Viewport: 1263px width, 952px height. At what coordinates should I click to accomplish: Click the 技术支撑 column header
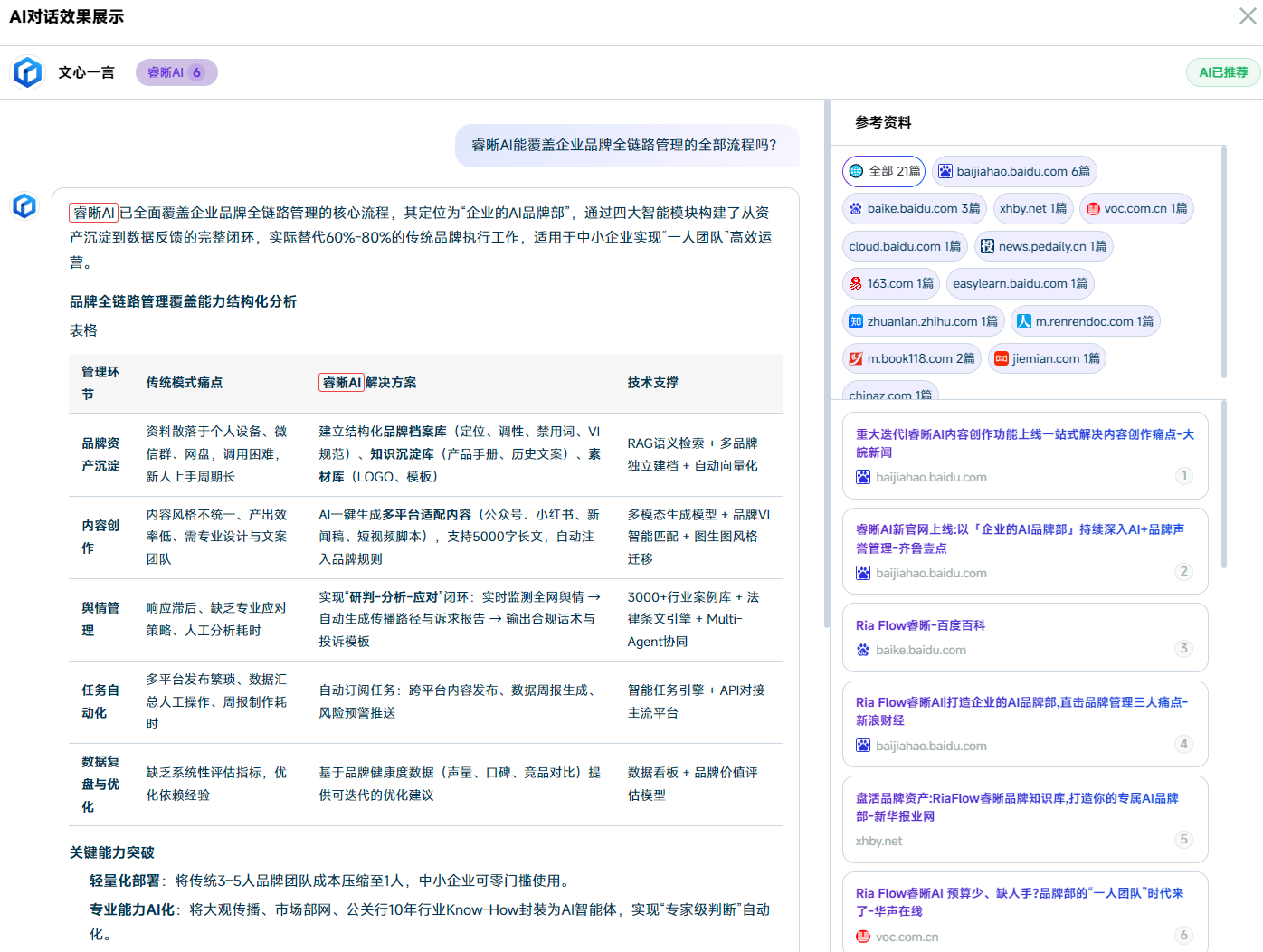[x=652, y=383]
